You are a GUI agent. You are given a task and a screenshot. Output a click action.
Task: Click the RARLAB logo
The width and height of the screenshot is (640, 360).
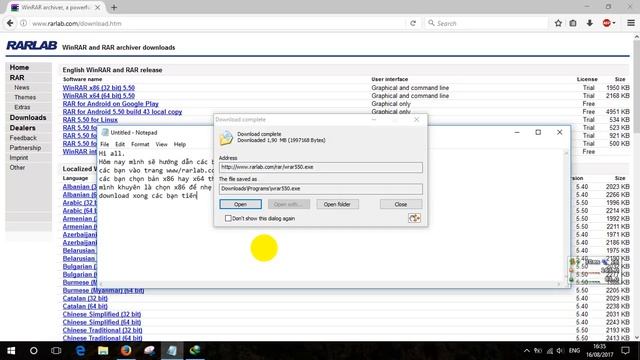pyautogui.click(x=31, y=45)
